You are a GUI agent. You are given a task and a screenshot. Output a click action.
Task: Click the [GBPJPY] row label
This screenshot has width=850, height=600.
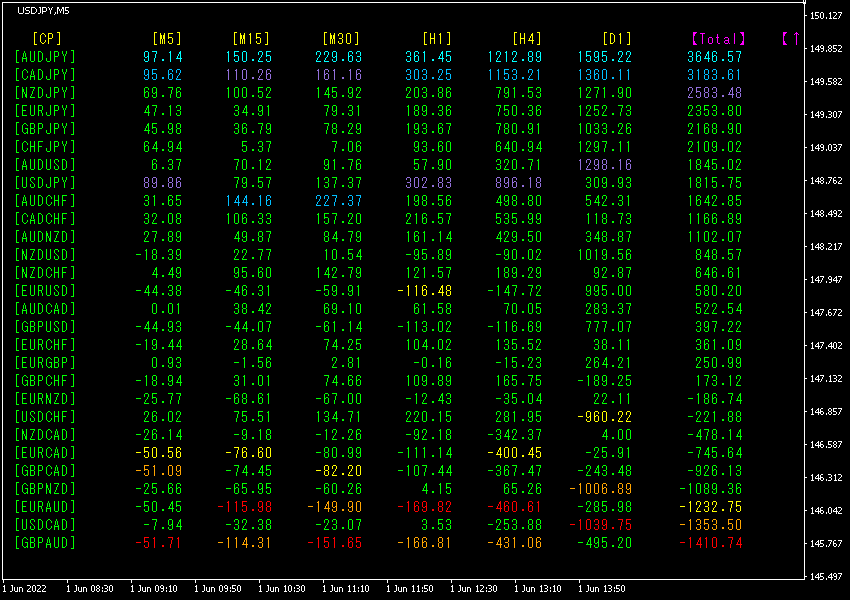(45, 129)
